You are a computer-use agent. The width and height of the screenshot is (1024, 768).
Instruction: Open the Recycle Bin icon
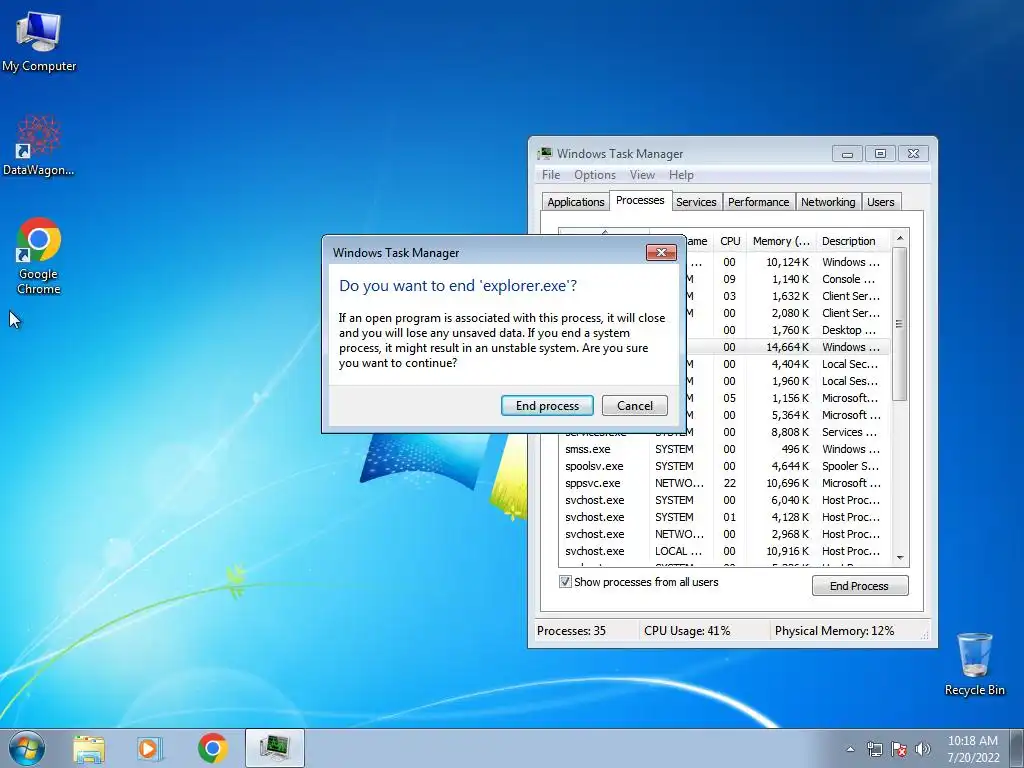974,664
